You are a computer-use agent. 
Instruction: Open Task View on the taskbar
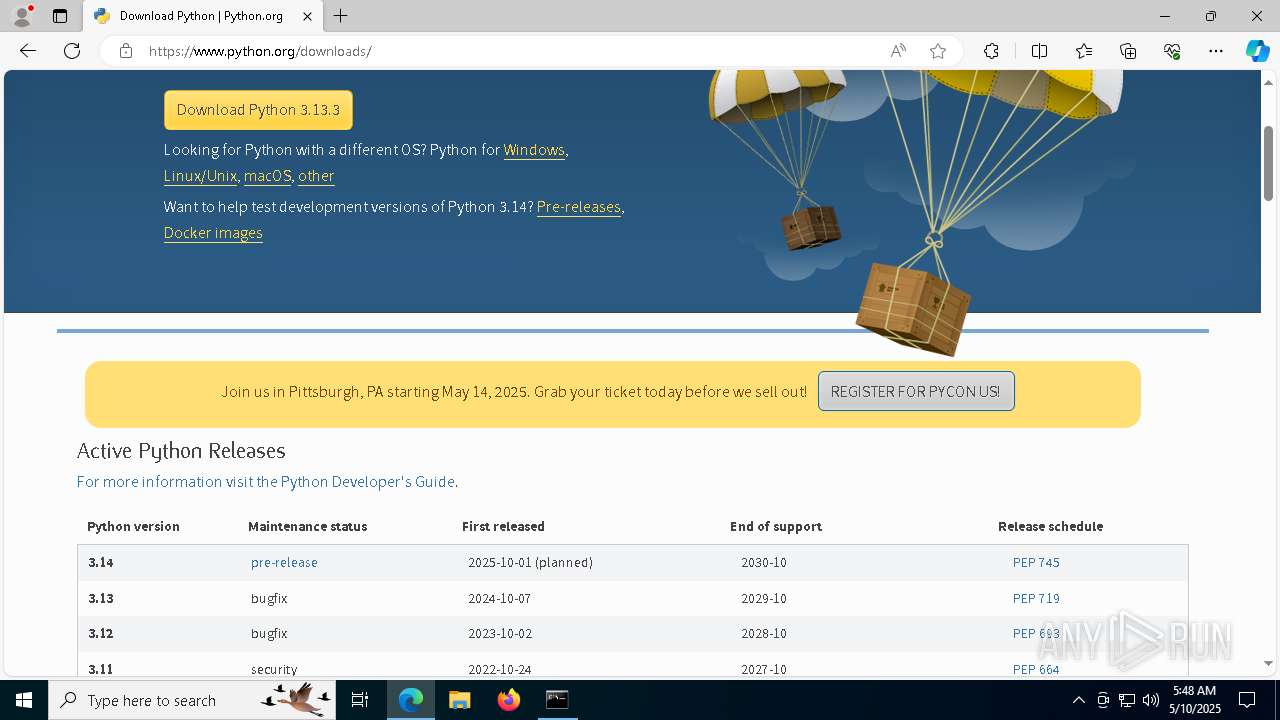click(360, 700)
